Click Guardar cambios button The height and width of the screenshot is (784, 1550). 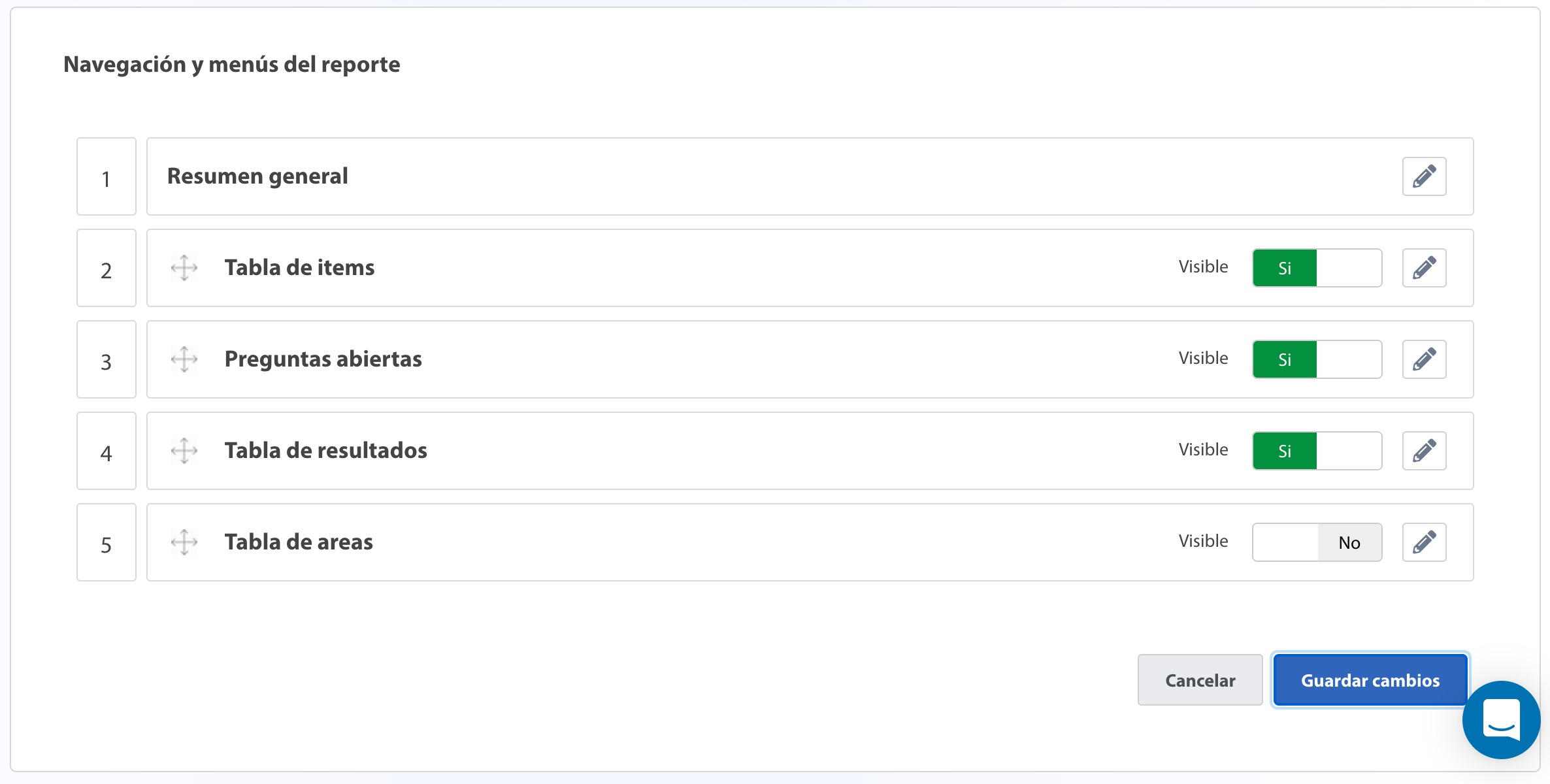tap(1370, 680)
